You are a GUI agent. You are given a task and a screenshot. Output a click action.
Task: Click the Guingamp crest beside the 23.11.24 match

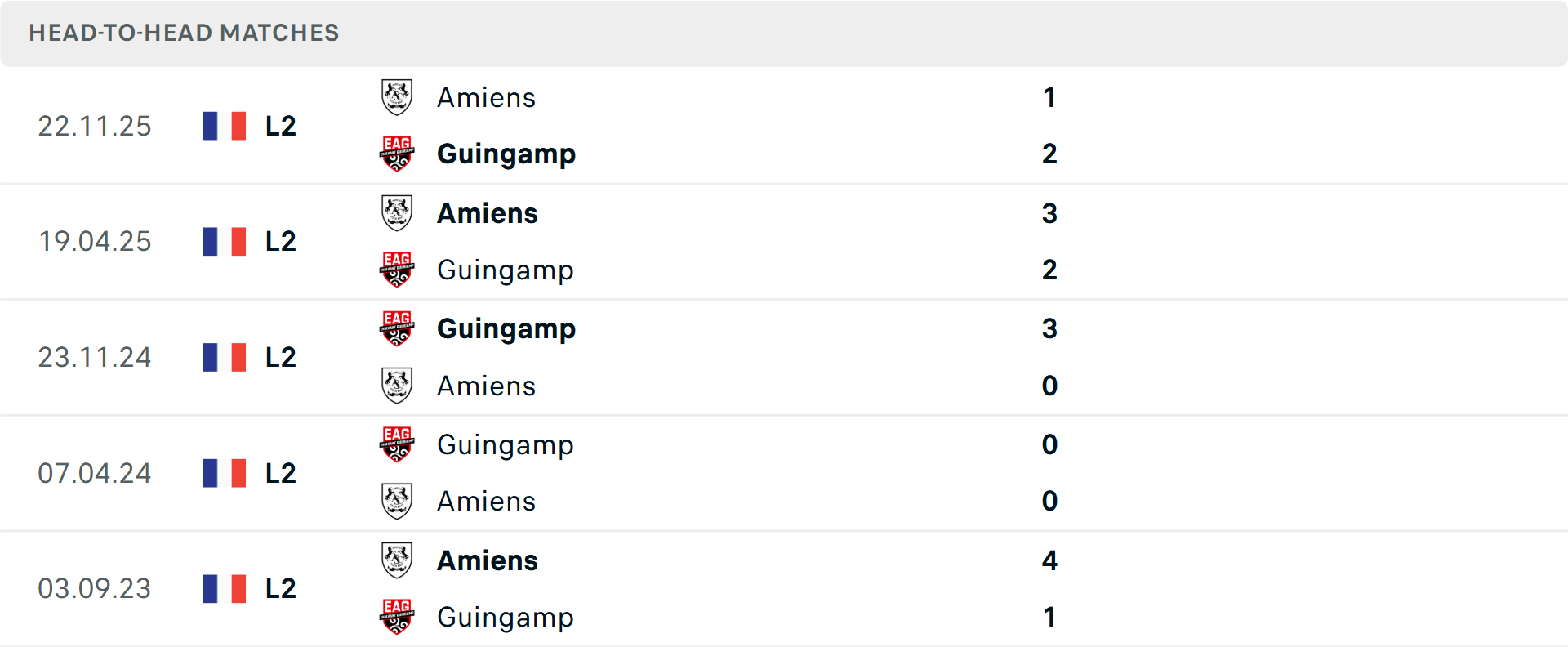tap(397, 329)
